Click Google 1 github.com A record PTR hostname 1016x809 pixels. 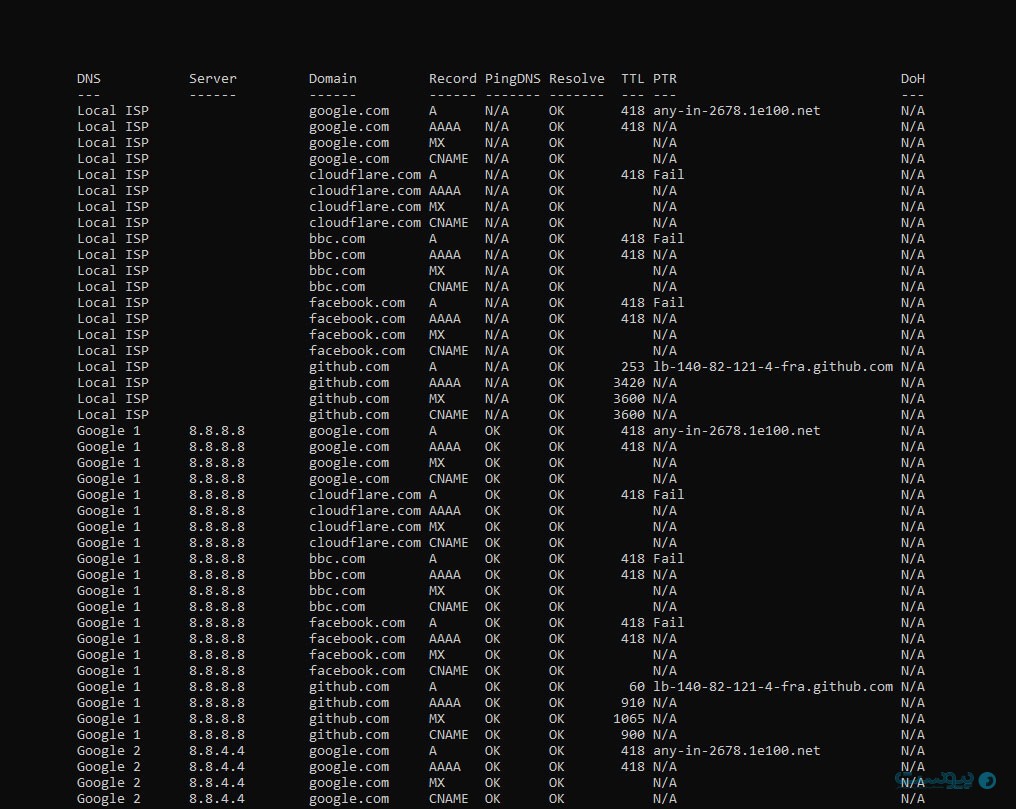click(x=772, y=687)
